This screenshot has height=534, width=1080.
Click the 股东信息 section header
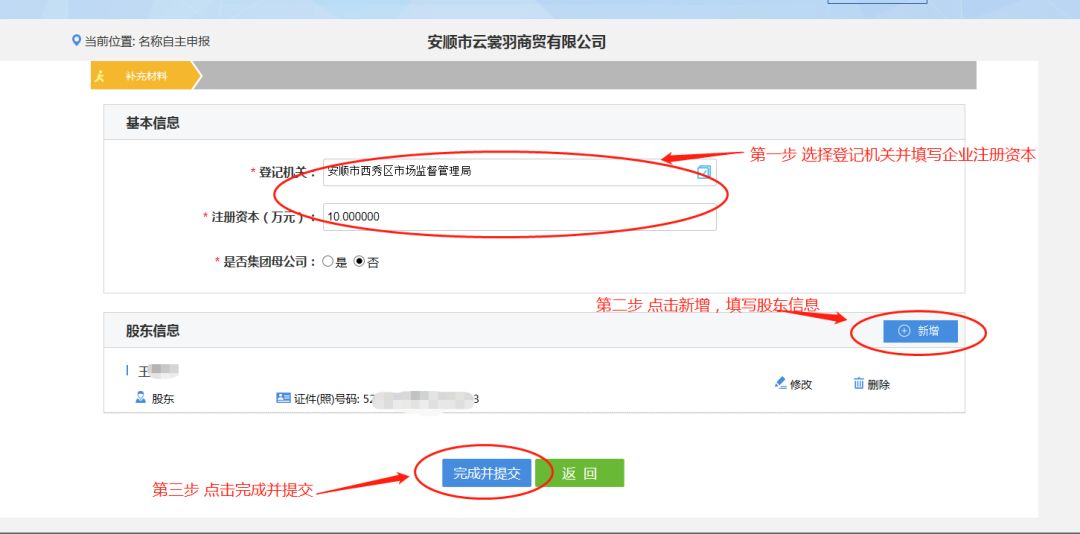(x=152, y=331)
